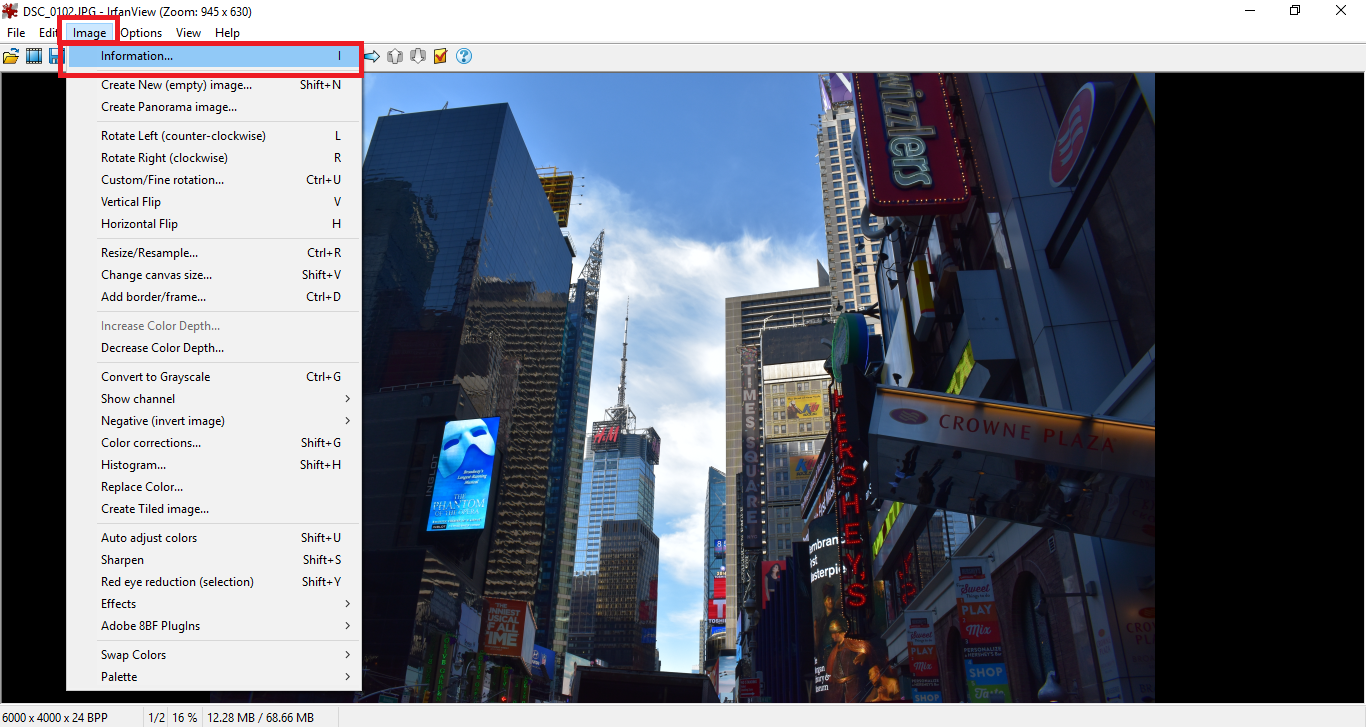Apply Vertical Flip
Screen dimensions: 1366x727
213,202
